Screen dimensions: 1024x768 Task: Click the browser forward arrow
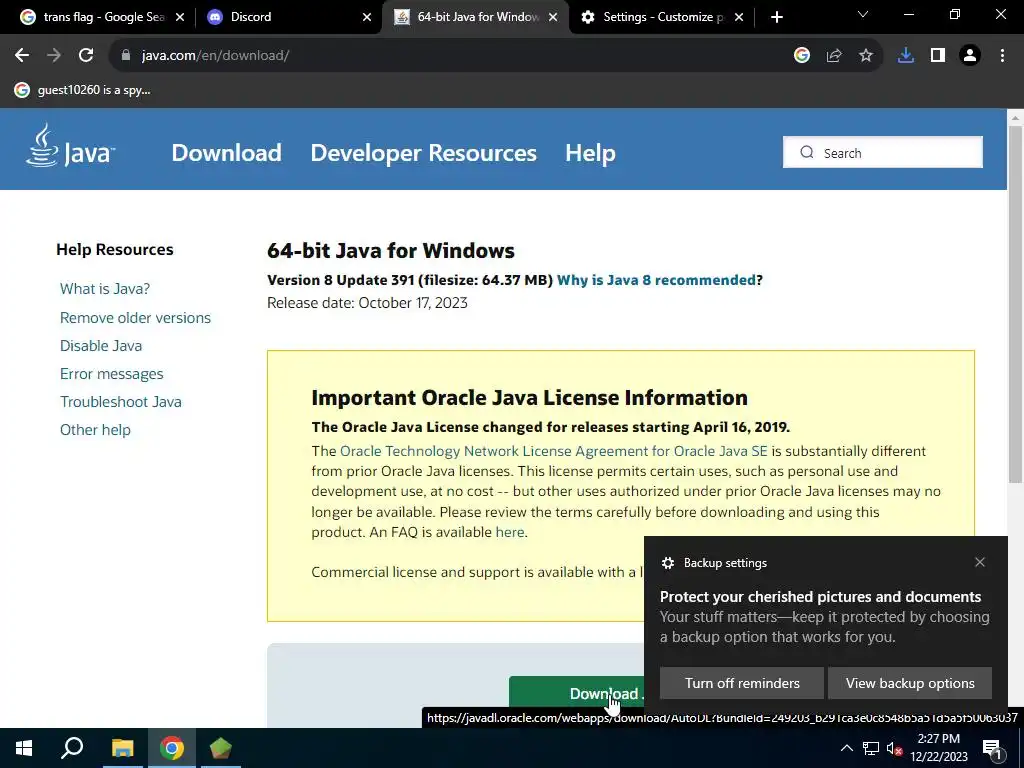point(54,56)
